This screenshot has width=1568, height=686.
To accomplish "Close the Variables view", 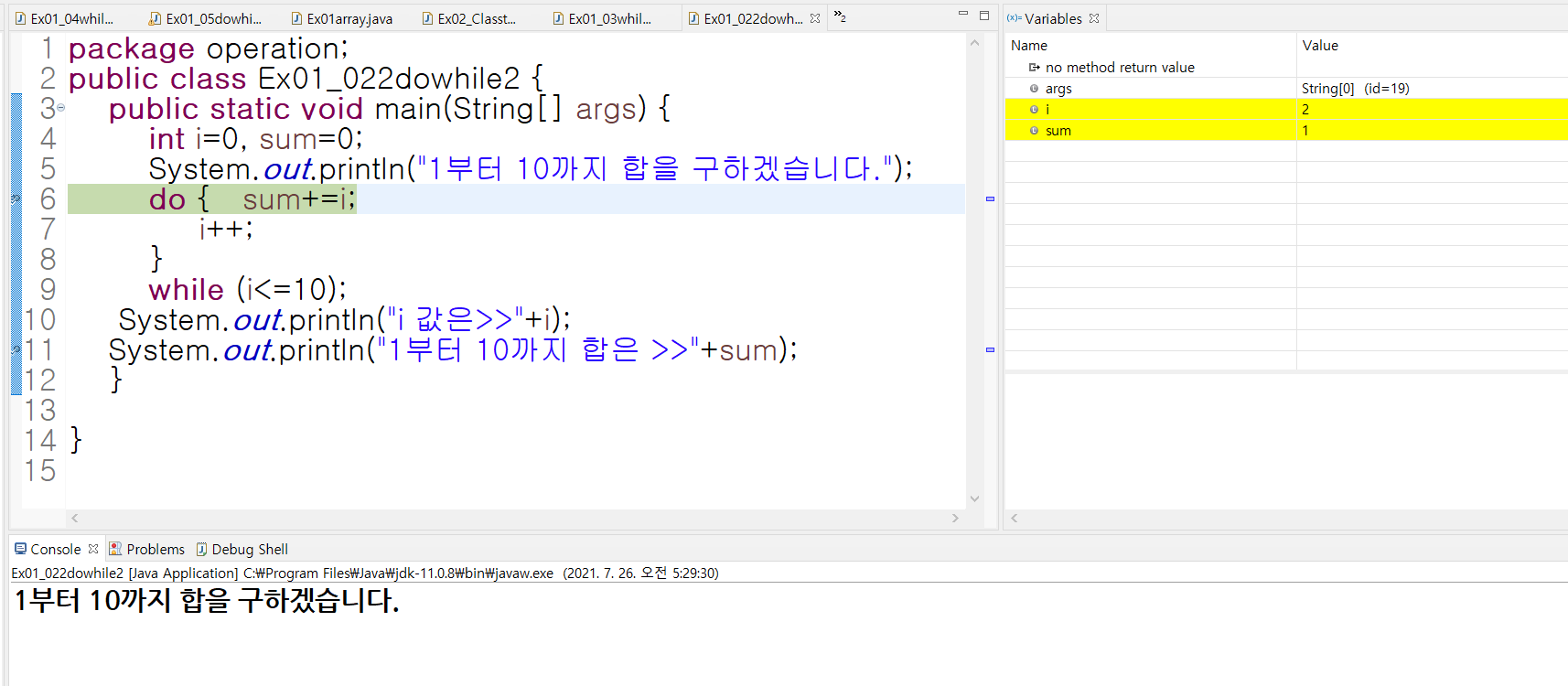I will (x=1094, y=18).
